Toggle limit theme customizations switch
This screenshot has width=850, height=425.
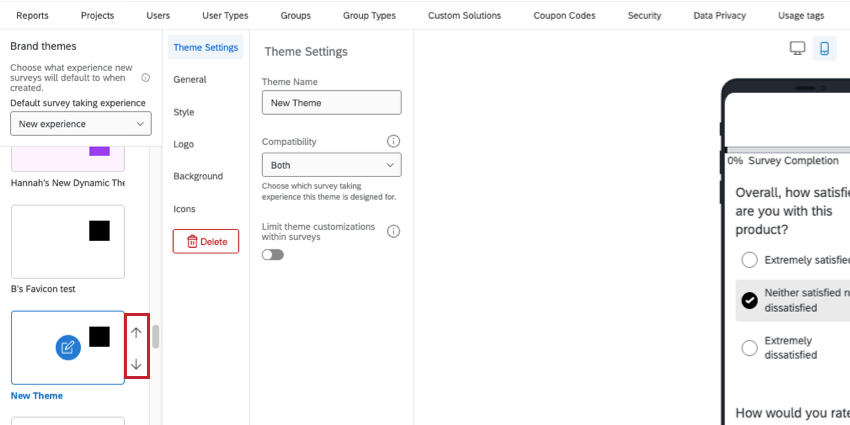coord(273,254)
